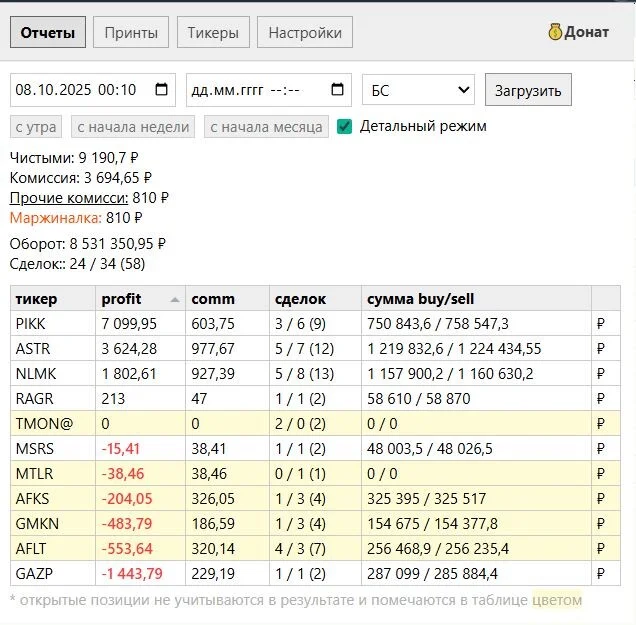Select the TMON@ ticker cell
This screenshot has width=636, height=625.
click(x=53, y=424)
